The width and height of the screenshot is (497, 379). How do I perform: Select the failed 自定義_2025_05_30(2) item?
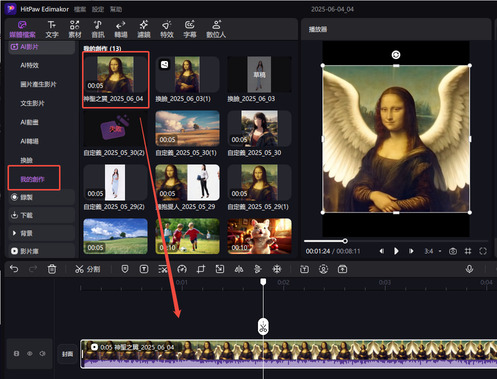point(115,129)
